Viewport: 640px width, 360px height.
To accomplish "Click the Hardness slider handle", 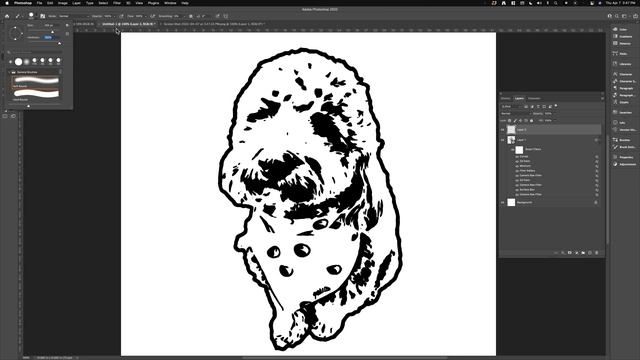I will 60,43.
